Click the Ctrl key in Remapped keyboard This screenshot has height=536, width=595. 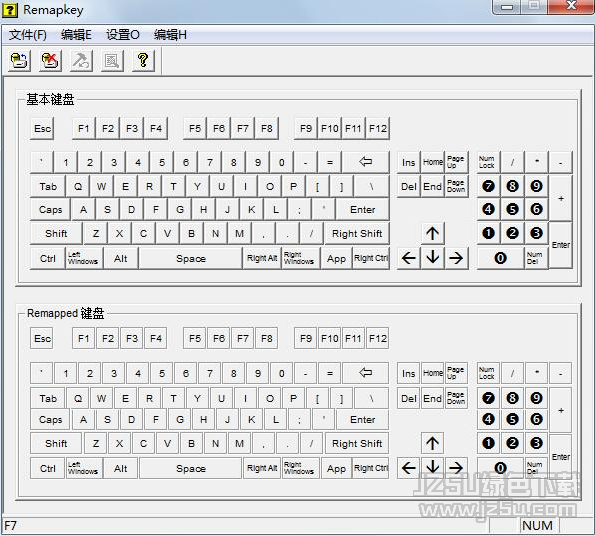click(48, 468)
